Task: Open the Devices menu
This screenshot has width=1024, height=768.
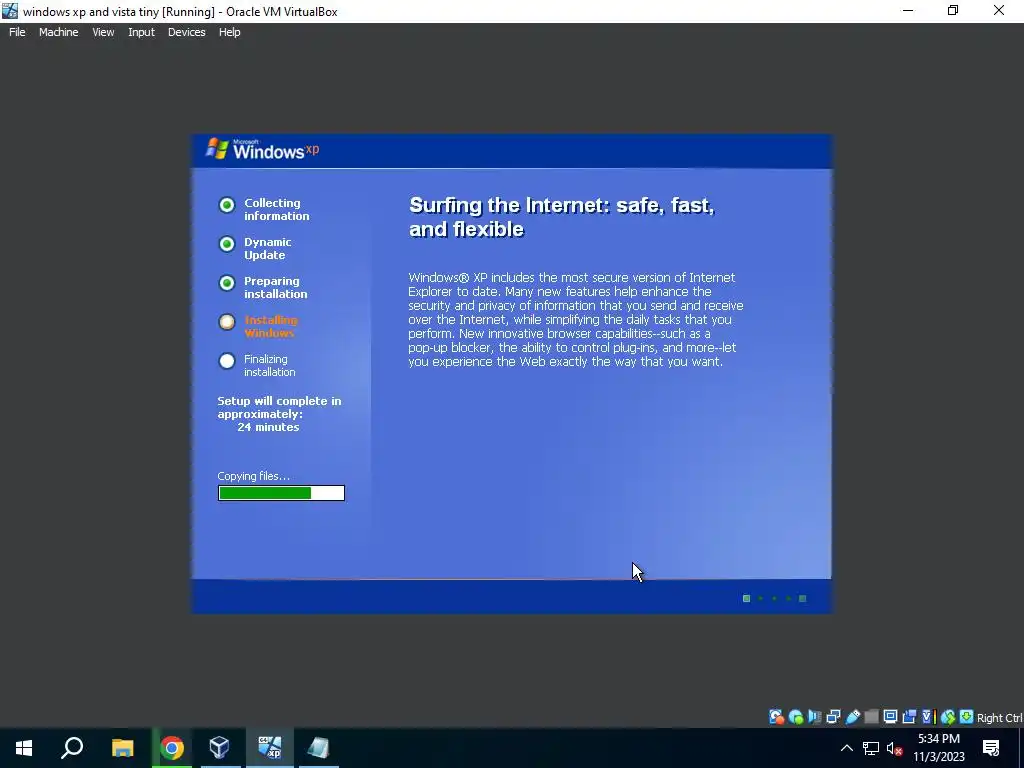Action: [186, 32]
